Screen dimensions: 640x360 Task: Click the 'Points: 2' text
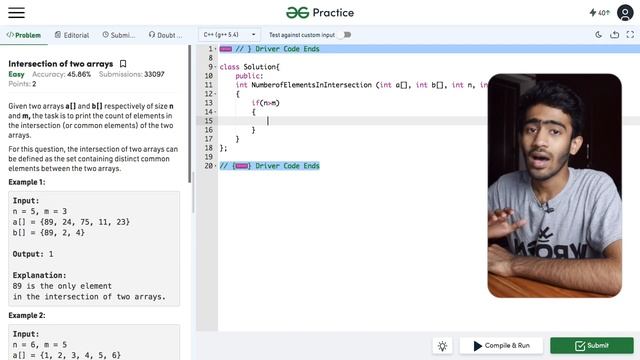[22, 84]
